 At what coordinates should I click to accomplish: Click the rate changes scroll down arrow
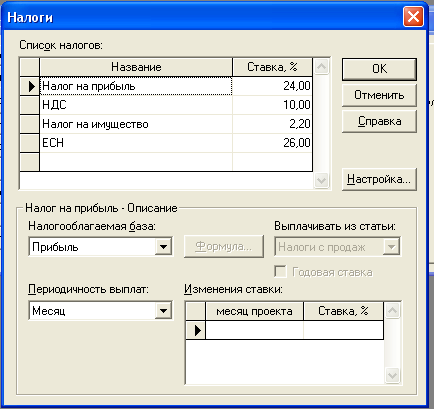tap(392, 376)
